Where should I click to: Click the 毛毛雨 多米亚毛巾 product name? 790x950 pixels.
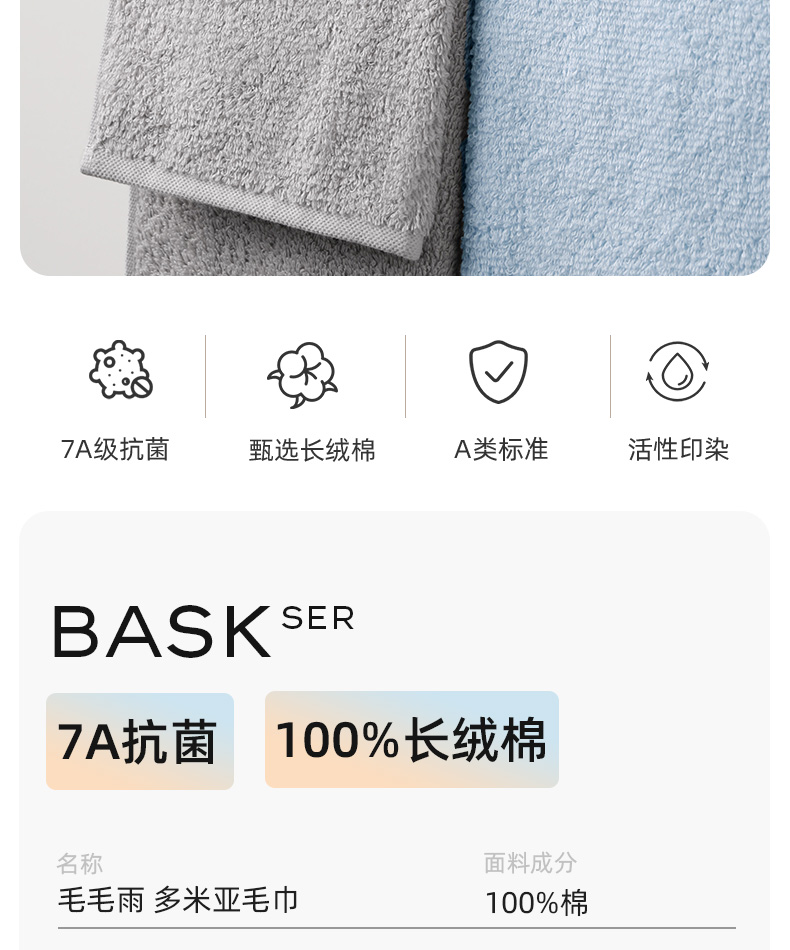[178, 900]
